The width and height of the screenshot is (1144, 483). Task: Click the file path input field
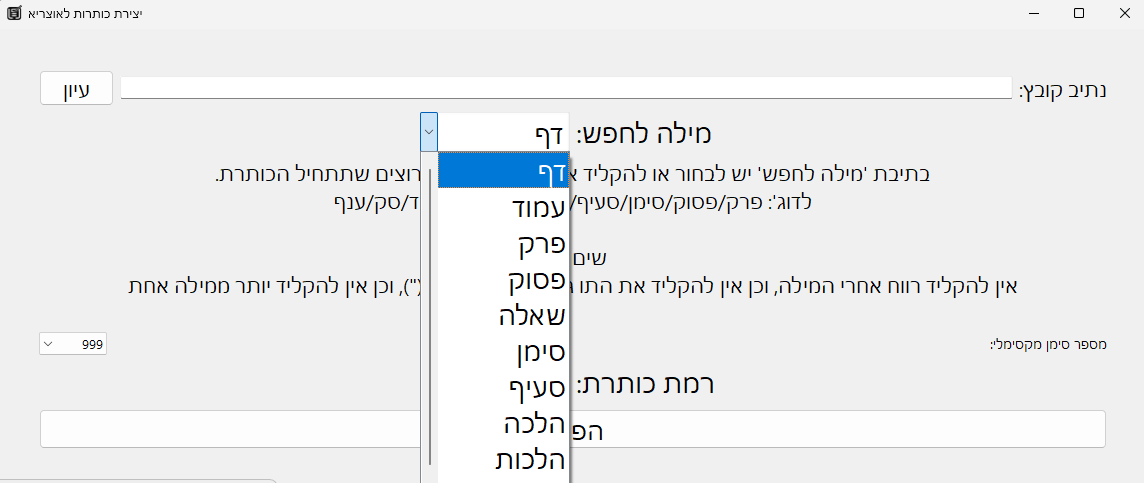pyautogui.click(x=565, y=89)
